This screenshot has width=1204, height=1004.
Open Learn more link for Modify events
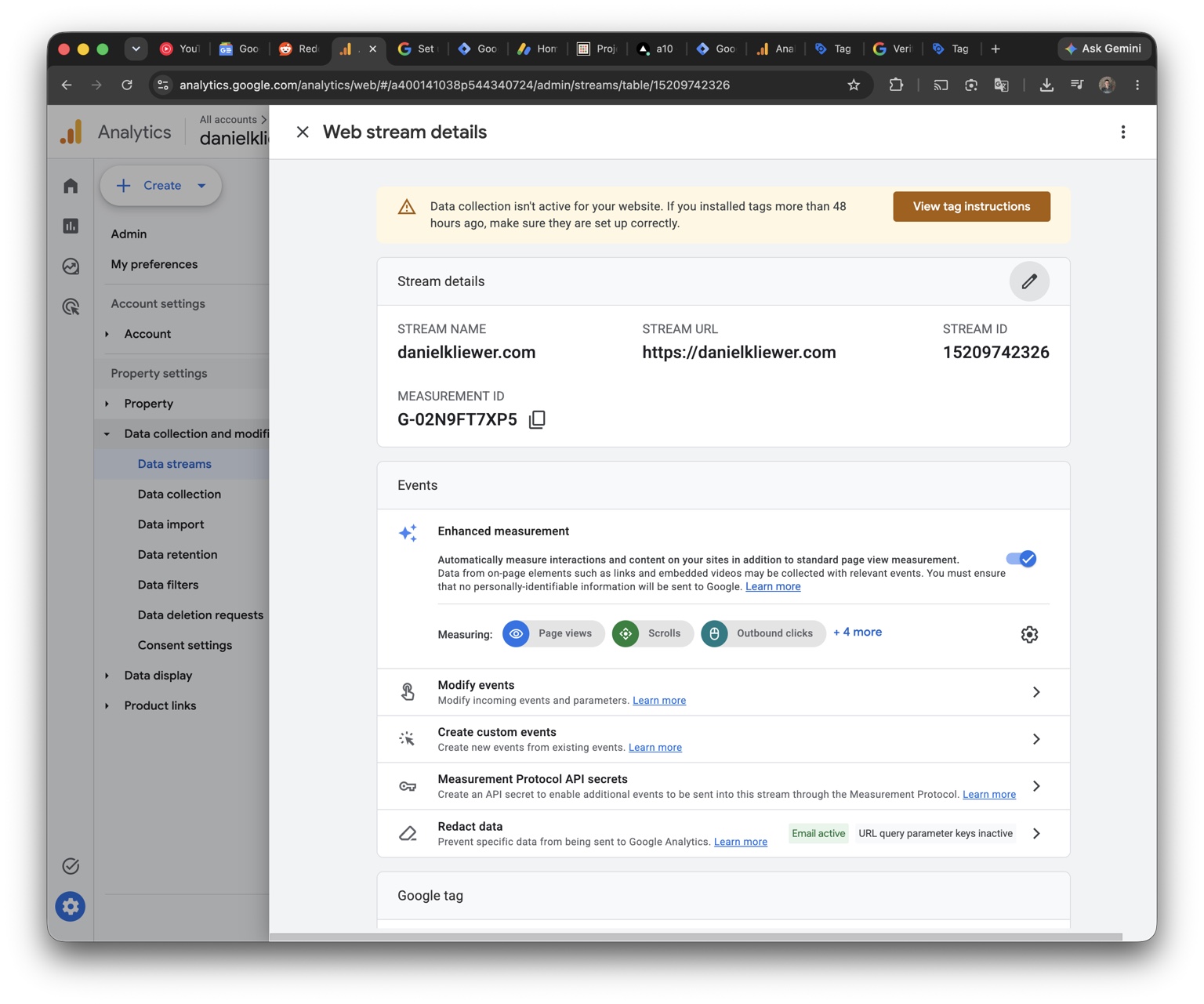pyautogui.click(x=659, y=701)
